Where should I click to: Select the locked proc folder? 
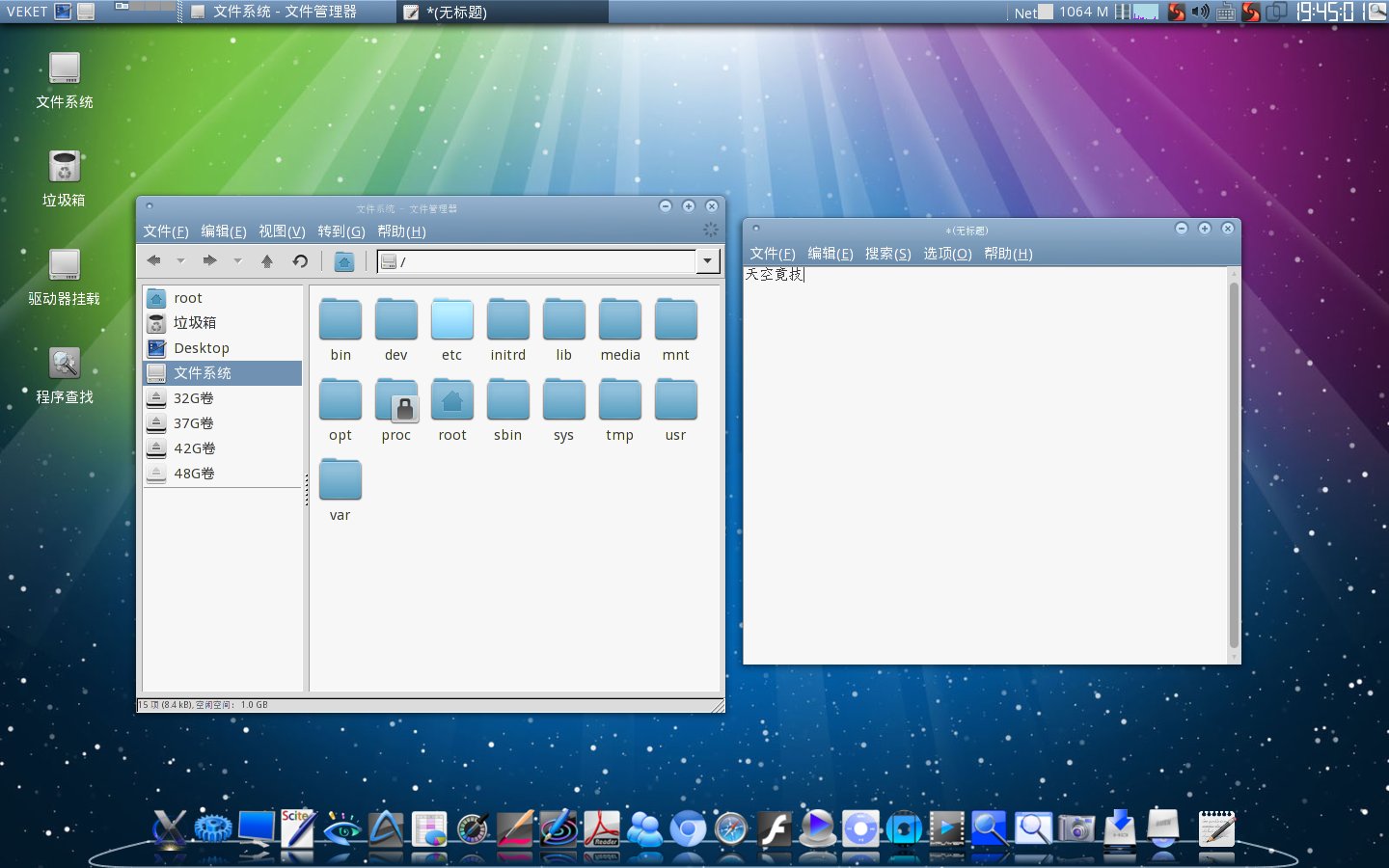396,410
